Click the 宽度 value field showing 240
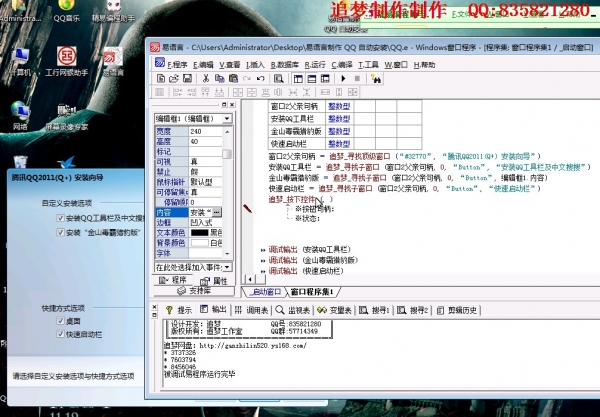This screenshot has width=600, height=417. 205,131
